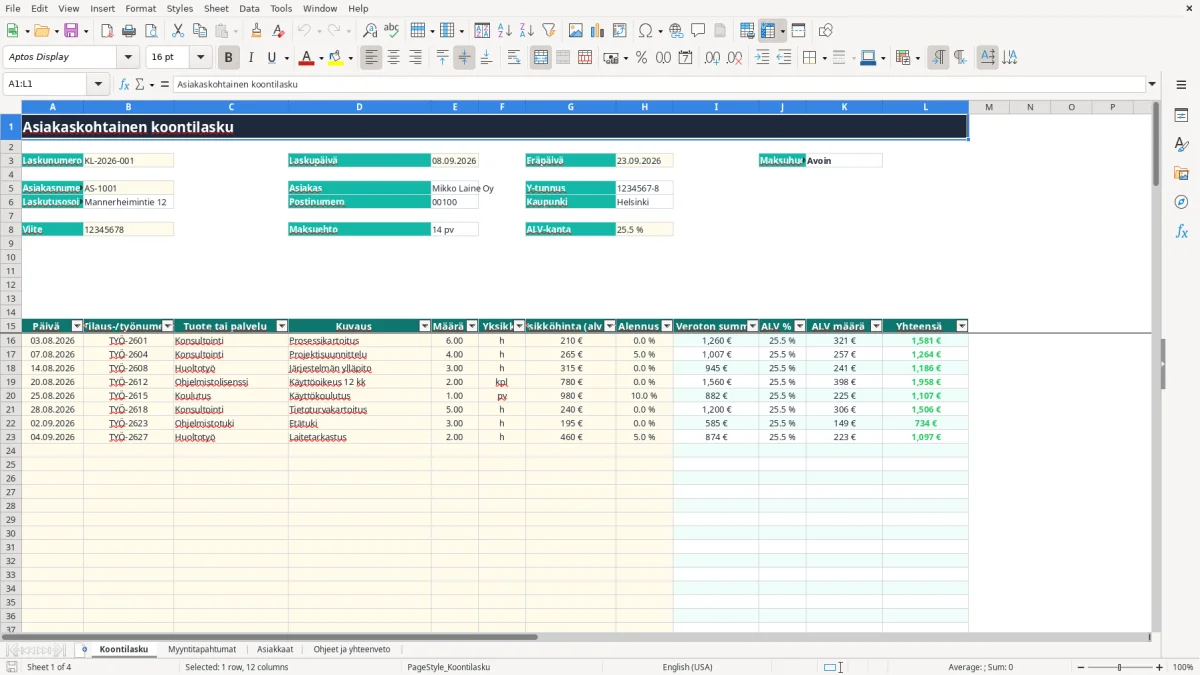Open the Sheet menu
1200x675 pixels.
click(216, 8)
